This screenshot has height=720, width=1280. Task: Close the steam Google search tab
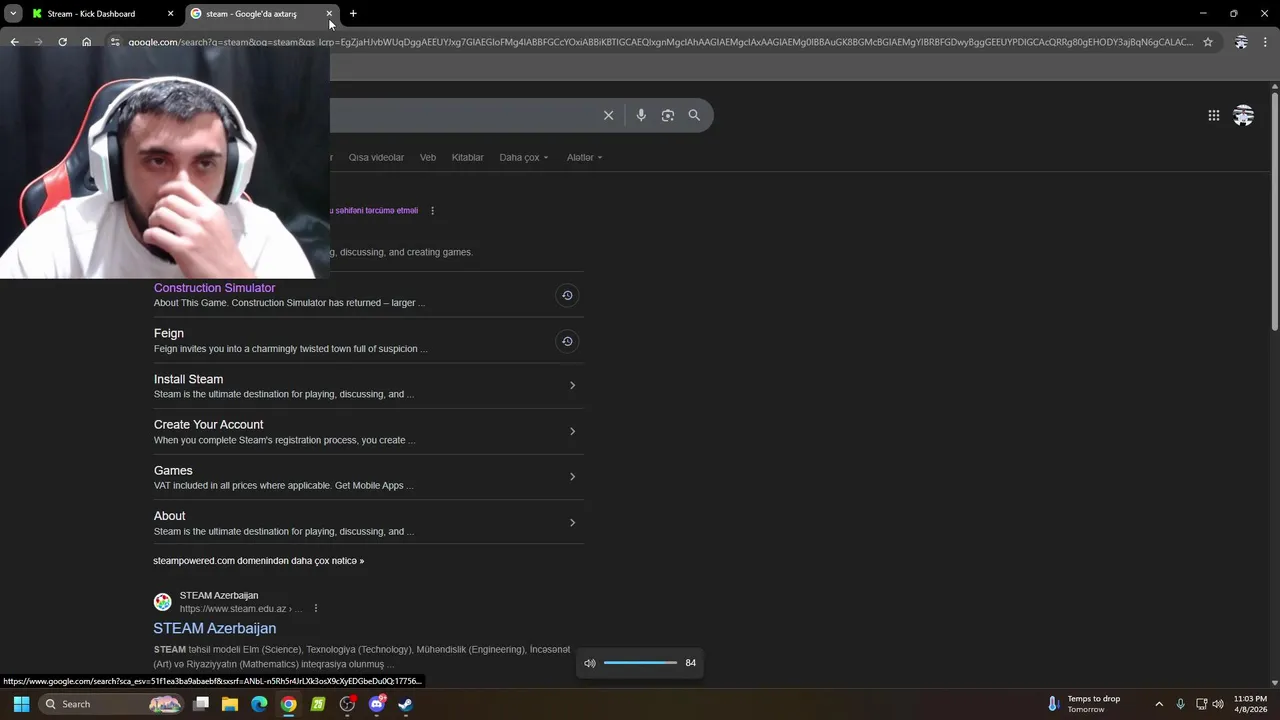[x=329, y=14]
